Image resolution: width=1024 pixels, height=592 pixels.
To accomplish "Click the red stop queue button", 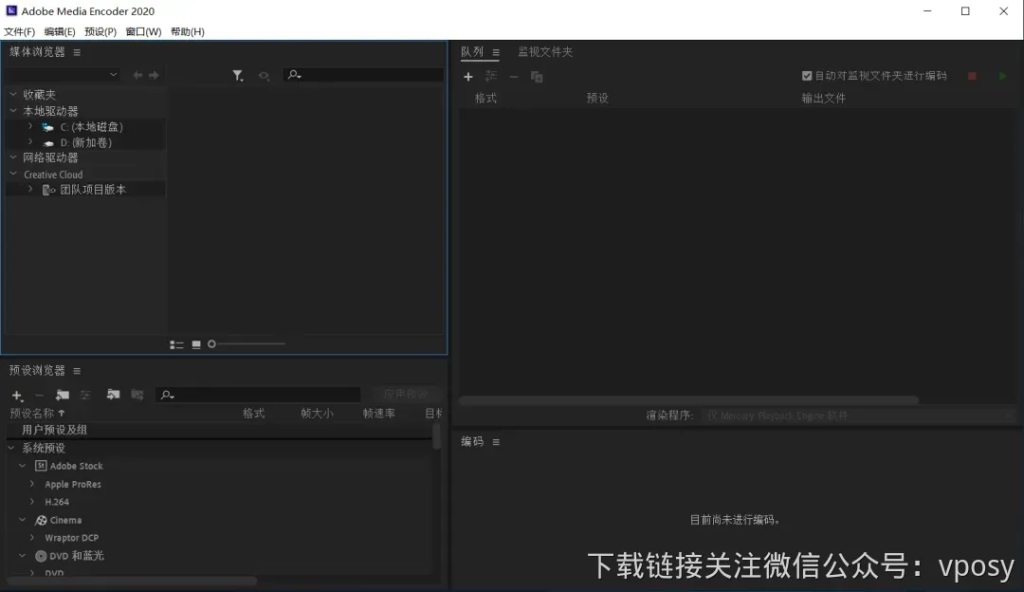I will coord(972,76).
